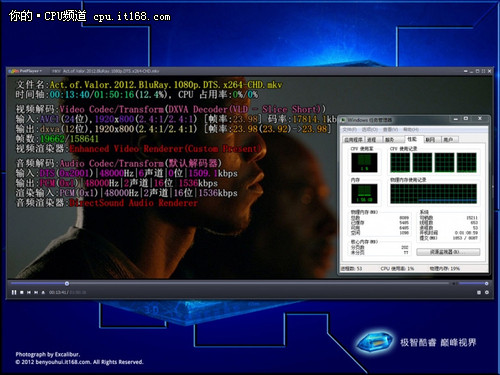Switch to the 应用程序 tab
The height and width of the screenshot is (375, 500).
pyautogui.click(x=353, y=140)
